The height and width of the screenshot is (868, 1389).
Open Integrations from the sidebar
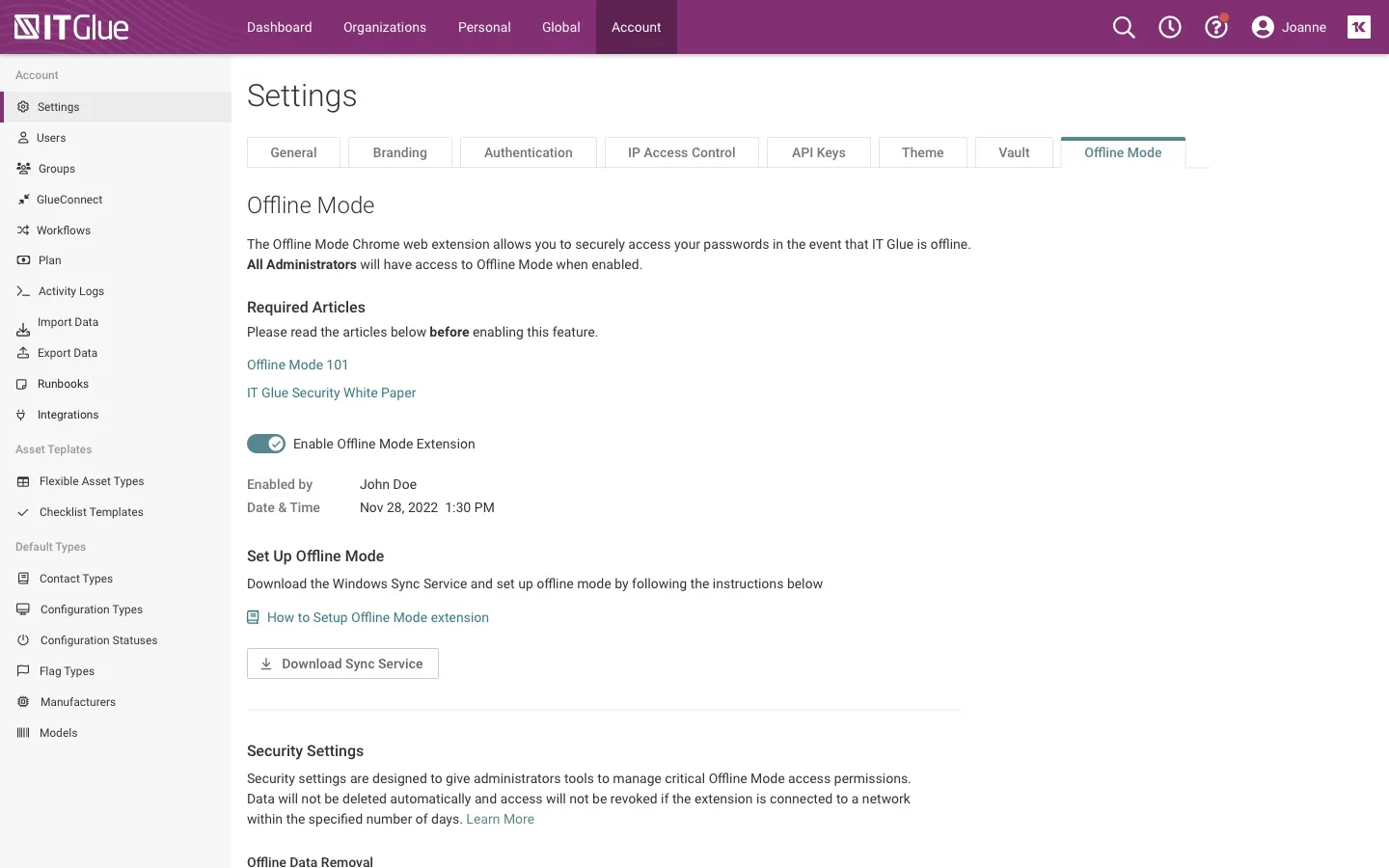(68, 415)
